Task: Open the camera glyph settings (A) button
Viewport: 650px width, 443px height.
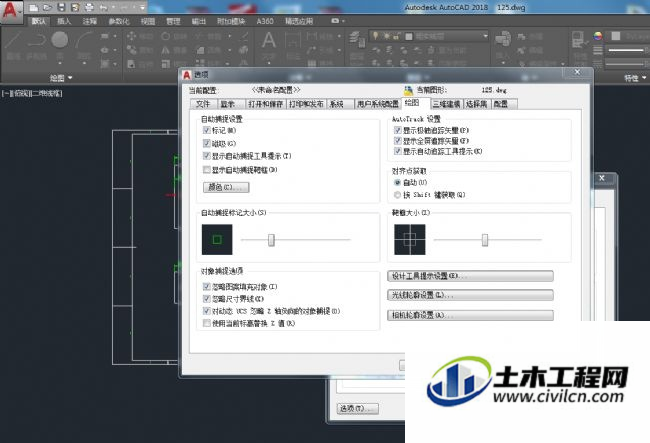Action: [x=470, y=315]
